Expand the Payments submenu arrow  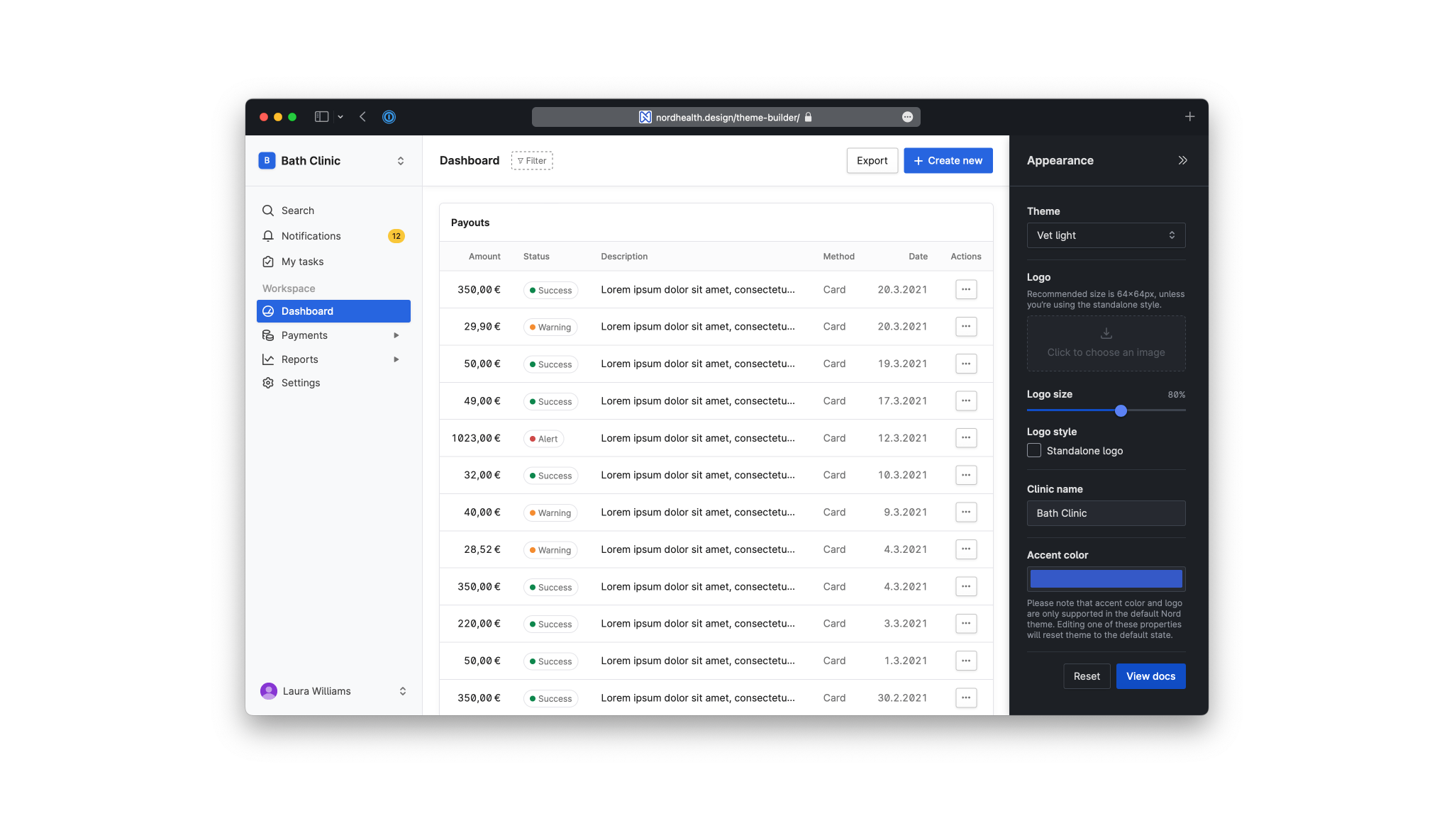[396, 335]
